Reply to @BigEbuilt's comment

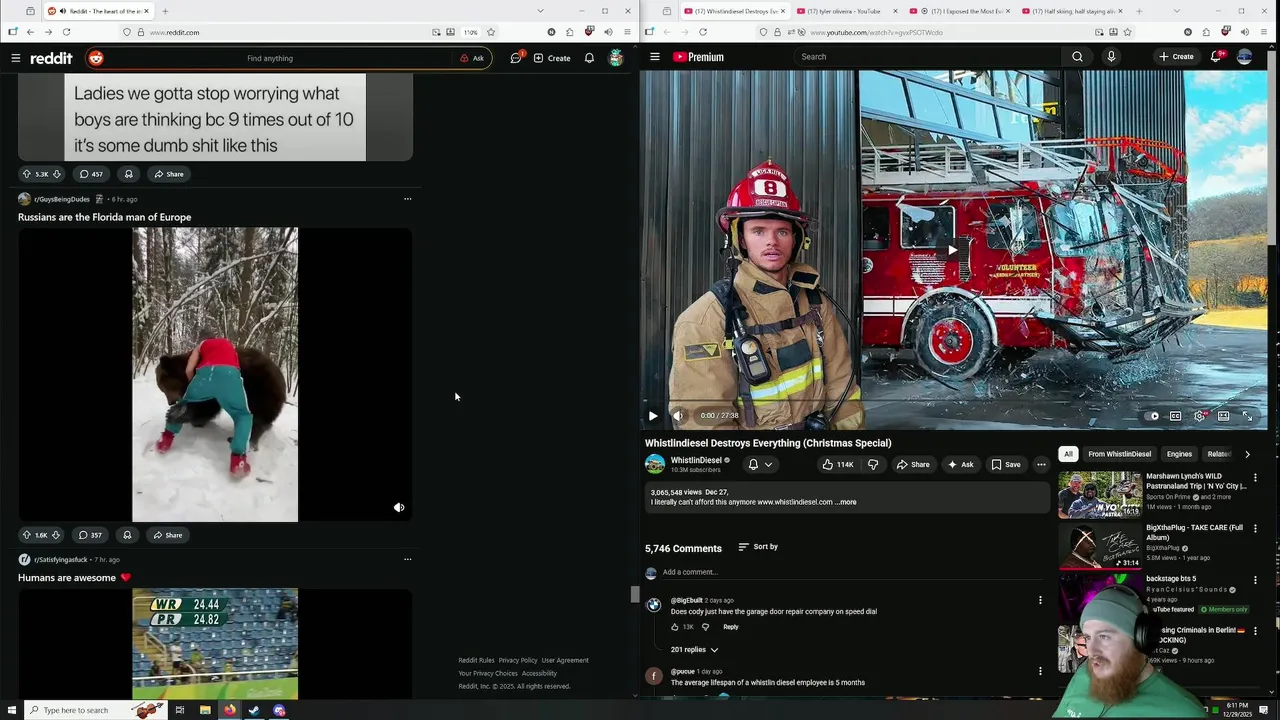(731, 627)
